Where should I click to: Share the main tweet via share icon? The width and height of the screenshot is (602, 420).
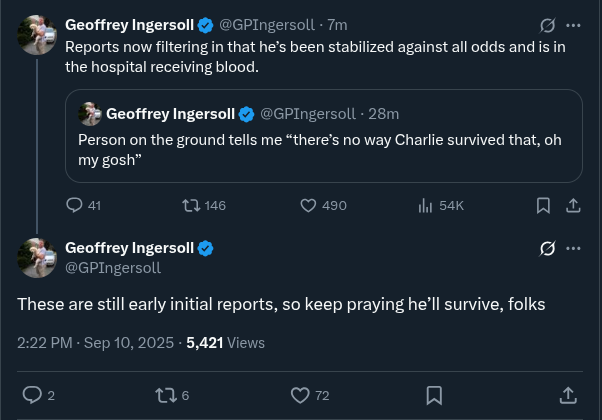pos(567,395)
